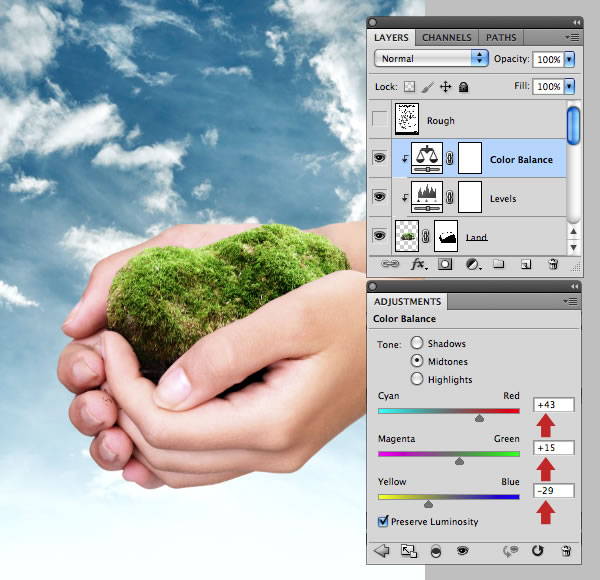Switch to the Layers tab

tap(391, 37)
